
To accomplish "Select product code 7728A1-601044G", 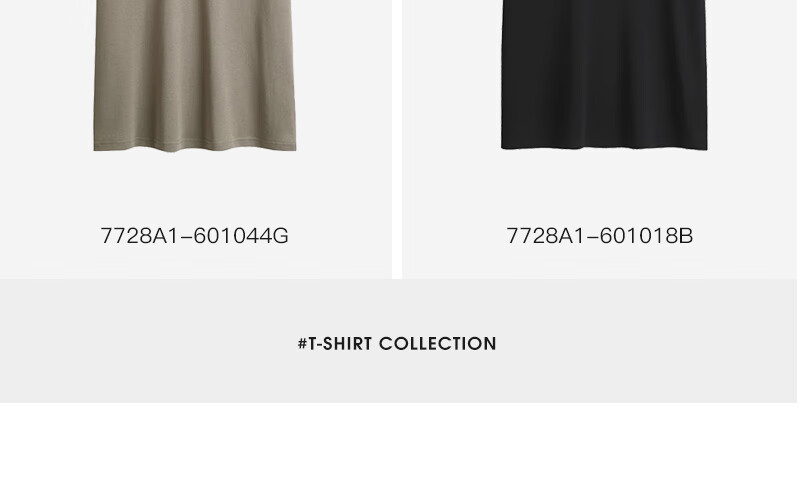I will [194, 236].
